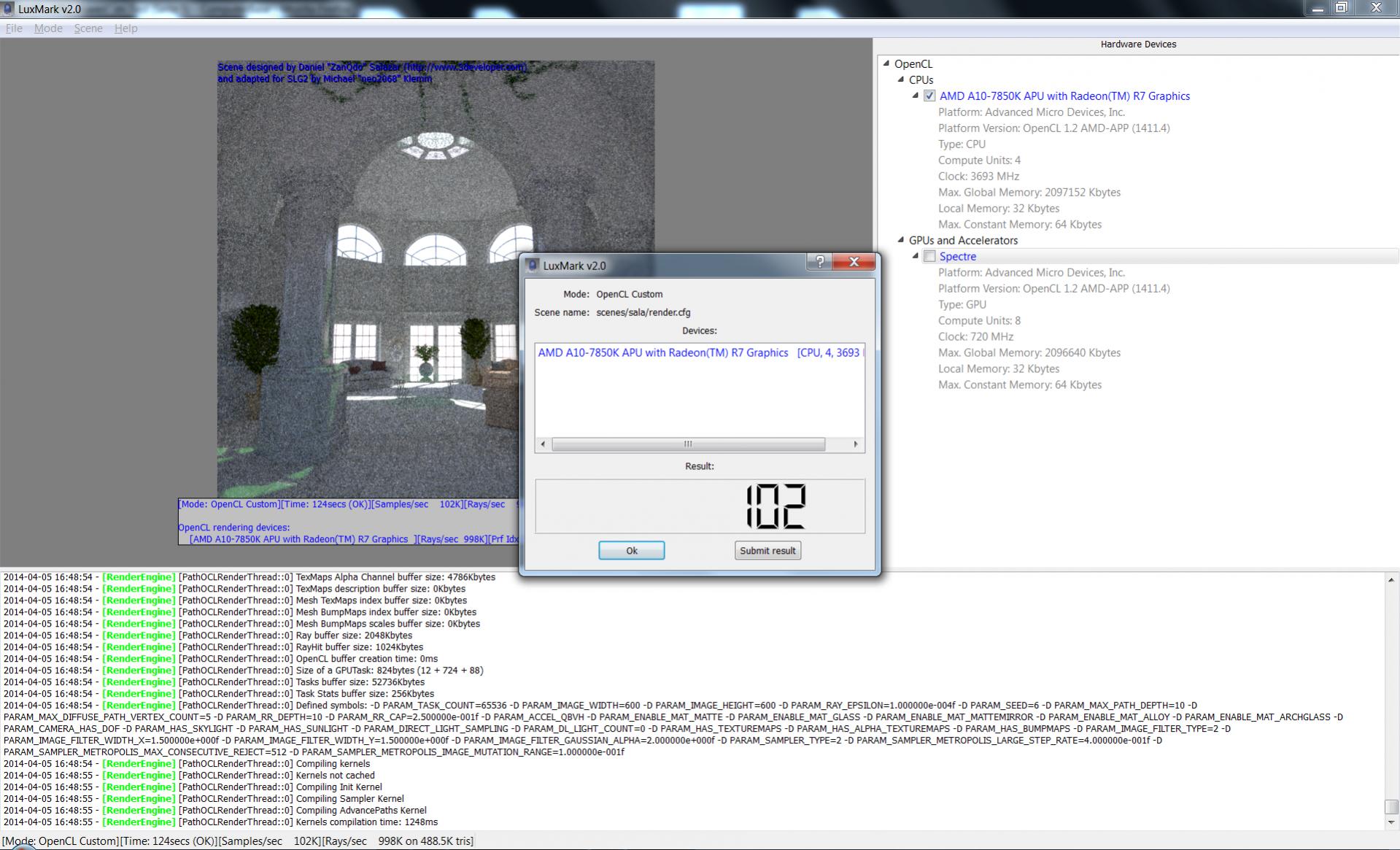1400x850 pixels.
Task: Close the LuxMark result dialog
Action: pyautogui.click(x=854, y=262)
